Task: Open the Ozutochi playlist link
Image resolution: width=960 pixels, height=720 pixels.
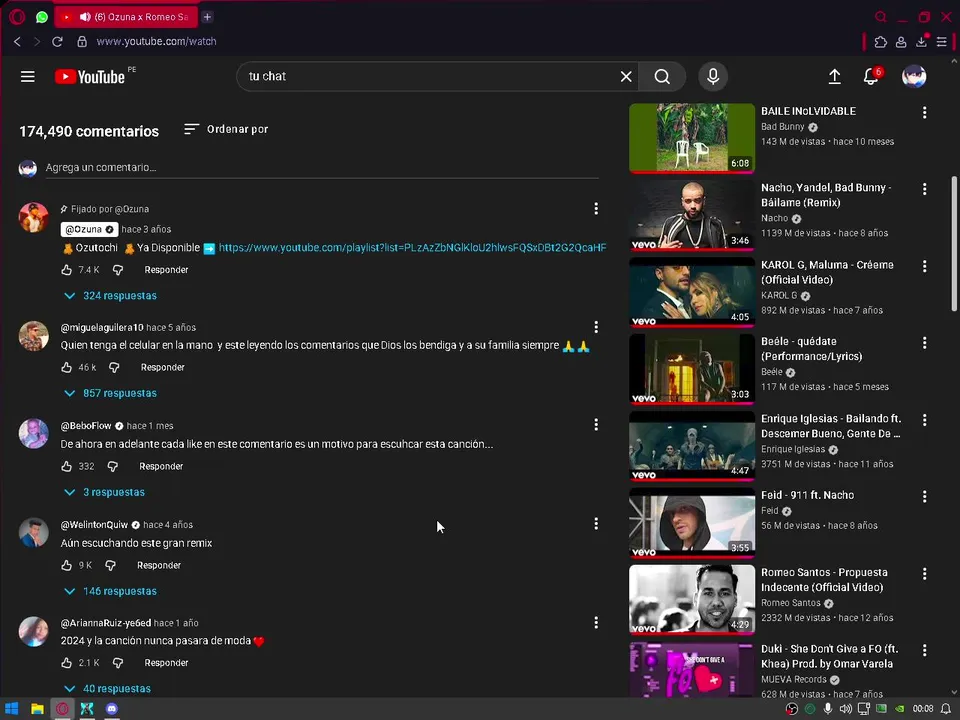Action: click(412, 247)
